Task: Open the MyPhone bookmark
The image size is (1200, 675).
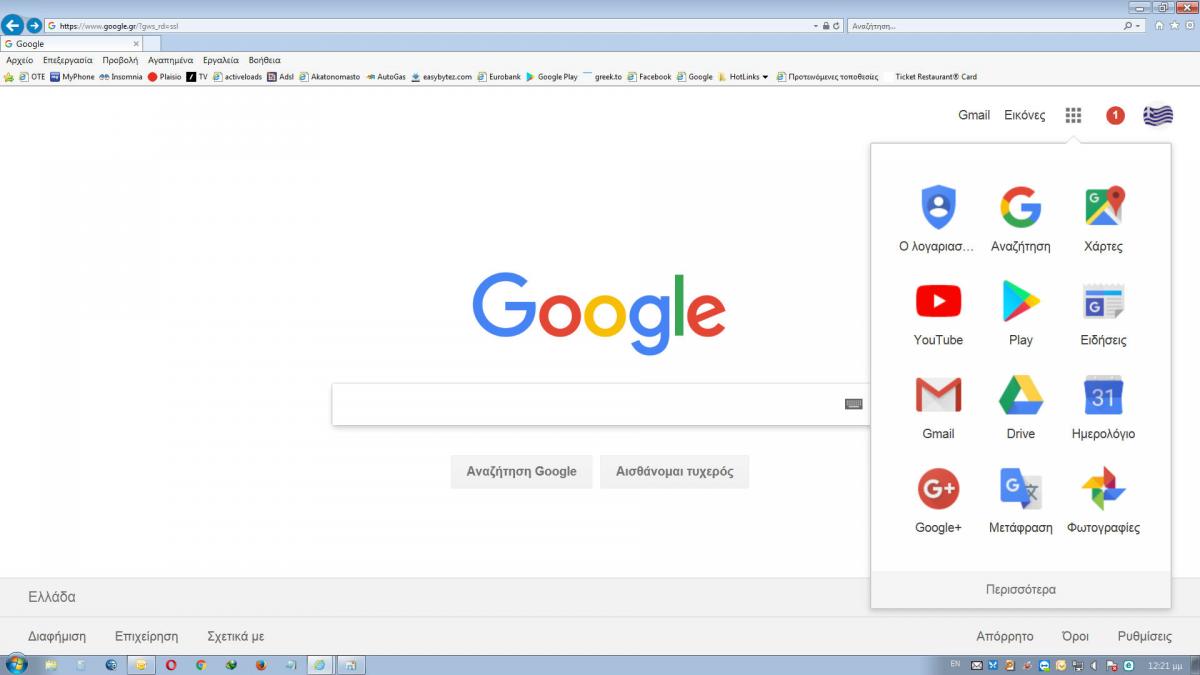Action: (72, 77)
